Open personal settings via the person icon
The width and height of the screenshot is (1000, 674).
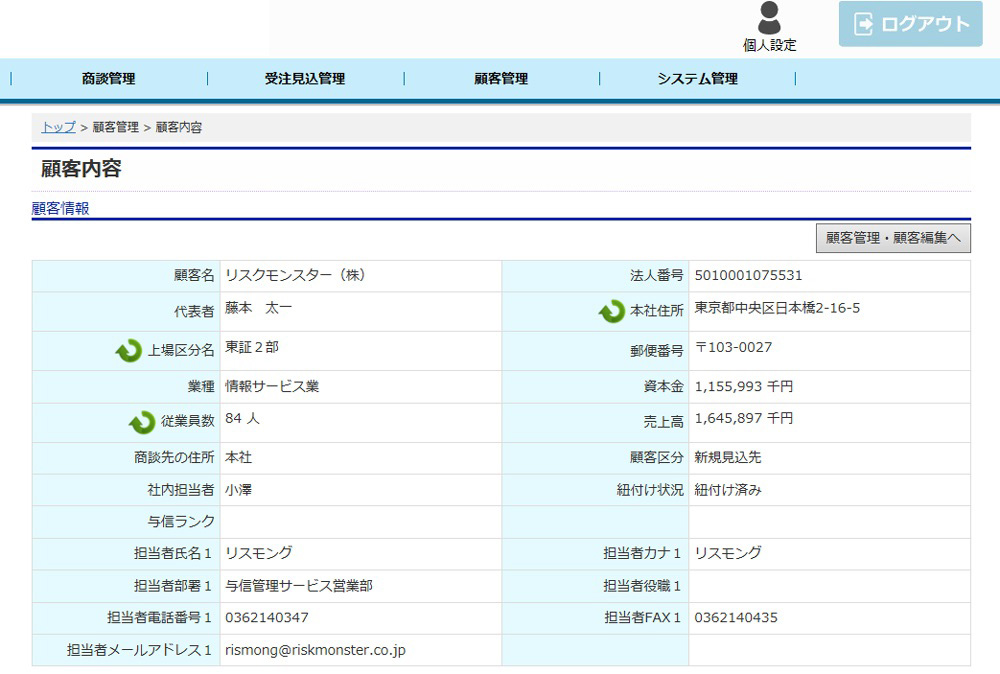click(768, 19)
